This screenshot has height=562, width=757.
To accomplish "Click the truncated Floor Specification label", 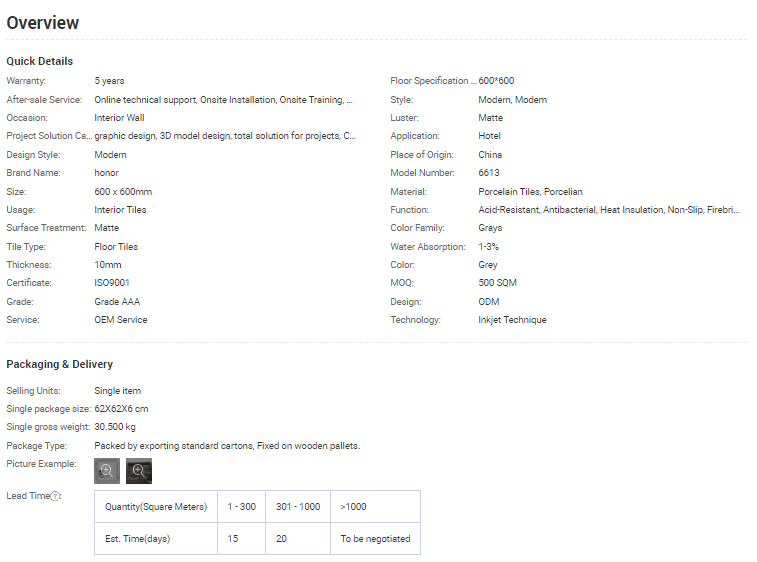I will [433, 81].
